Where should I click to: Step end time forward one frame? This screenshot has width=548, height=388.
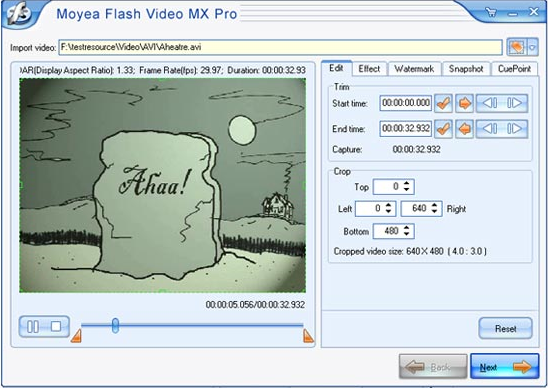pyautogui.click(x=514, y=129)
